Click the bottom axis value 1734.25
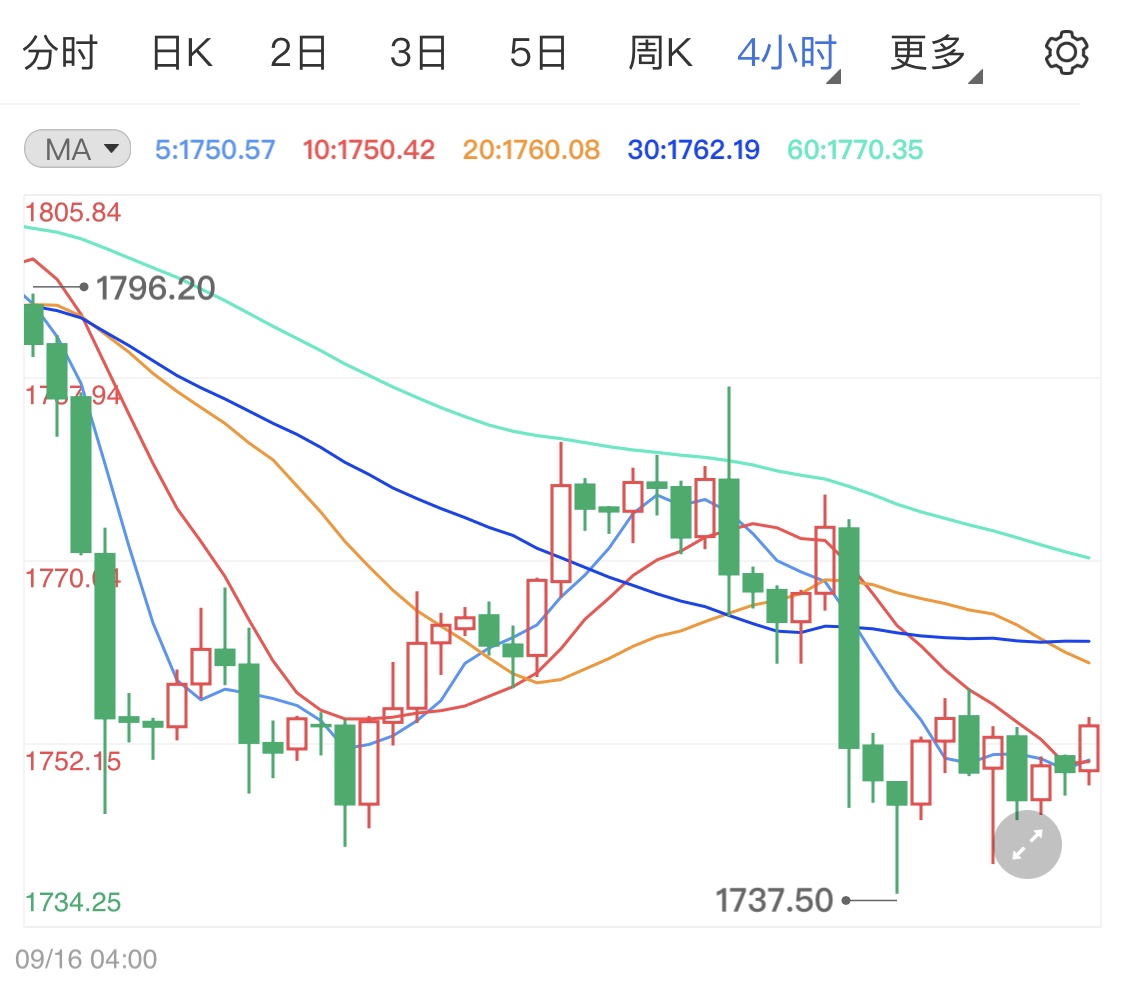 pyautogui.click(x=72, y=902)
